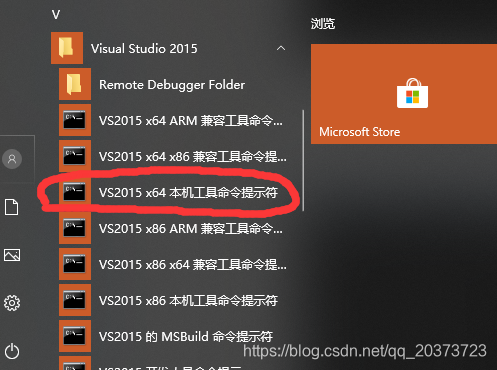Launch VS2015 x86 x64 兼容工具命令提示符

172,264
